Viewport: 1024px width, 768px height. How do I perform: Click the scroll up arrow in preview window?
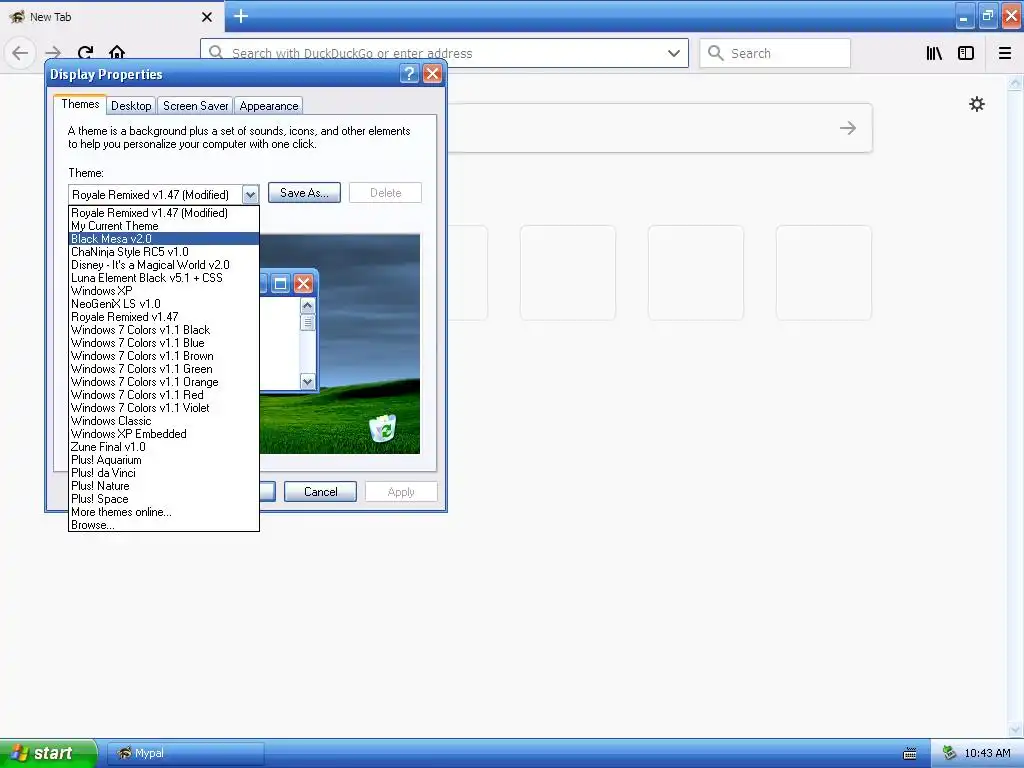[308, 305]
